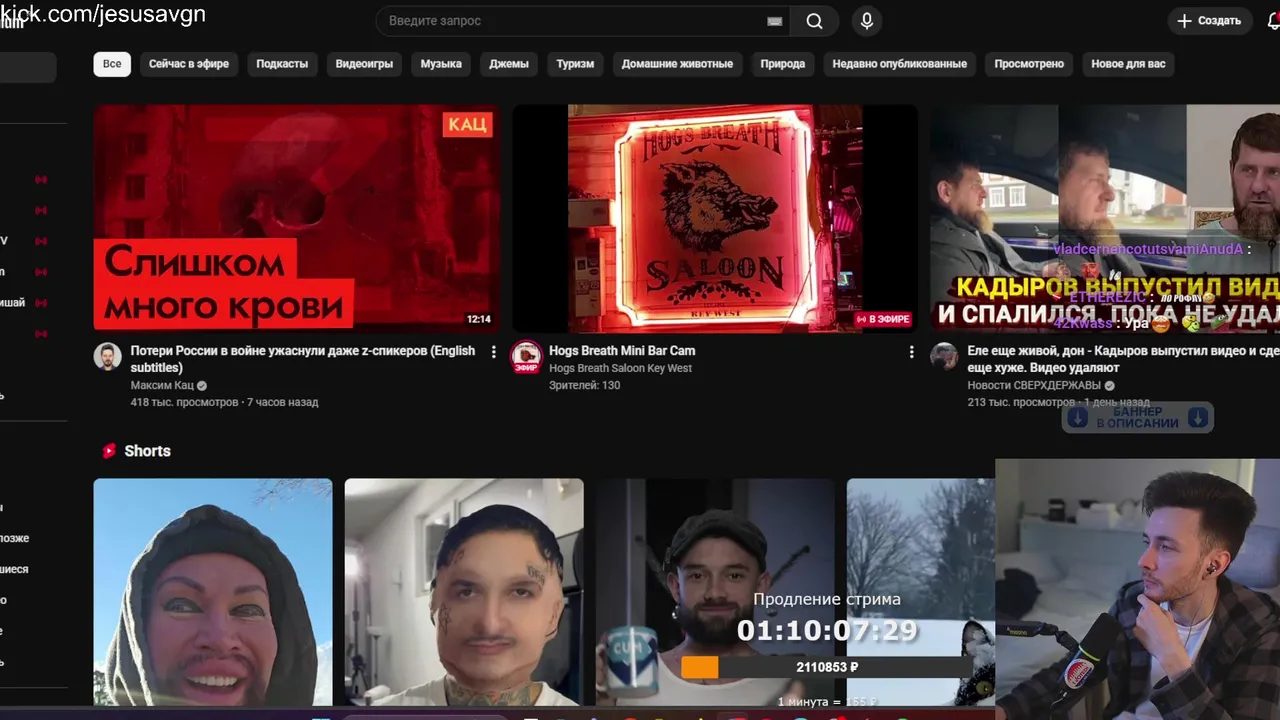
Task: Start voice search with the microphone icon
Action: pos(867,21)
